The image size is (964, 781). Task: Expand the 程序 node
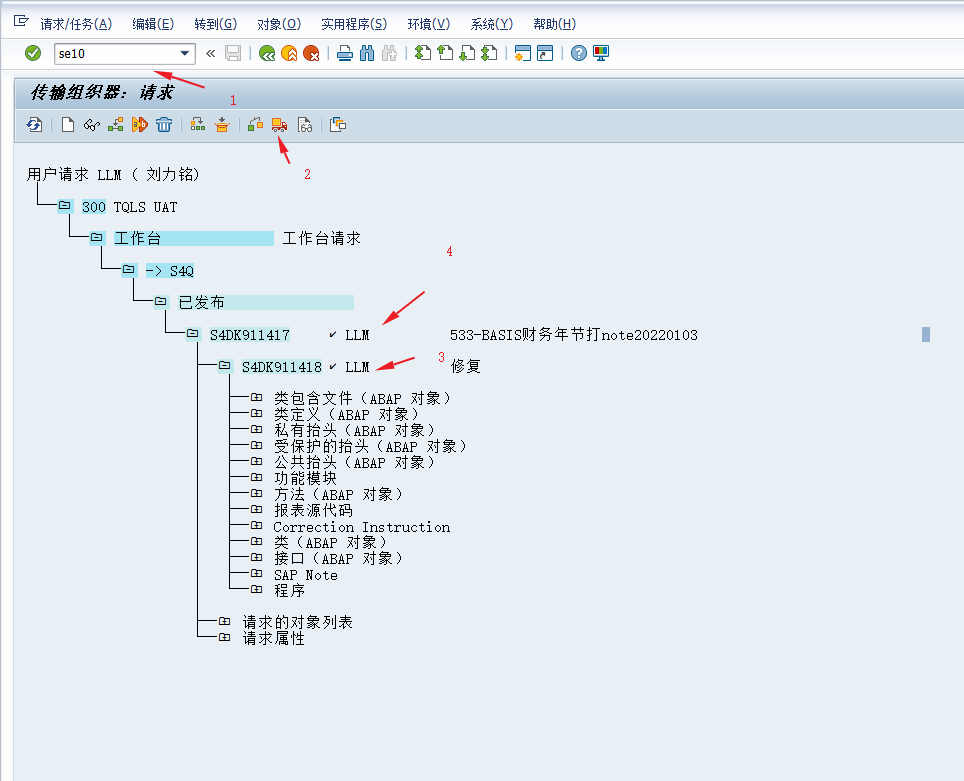coord(257,590)
